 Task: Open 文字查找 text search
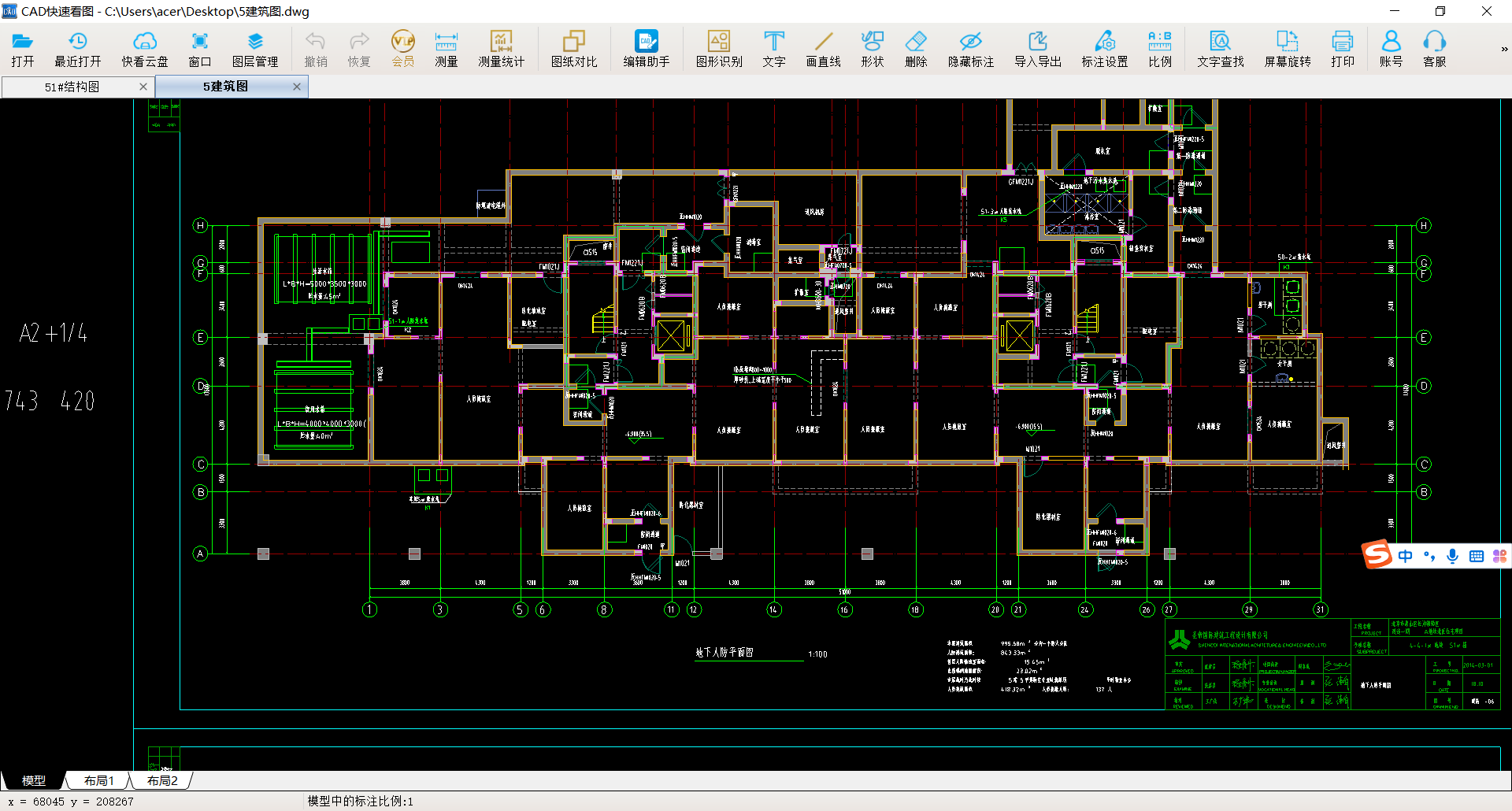tap(1221, 50)
